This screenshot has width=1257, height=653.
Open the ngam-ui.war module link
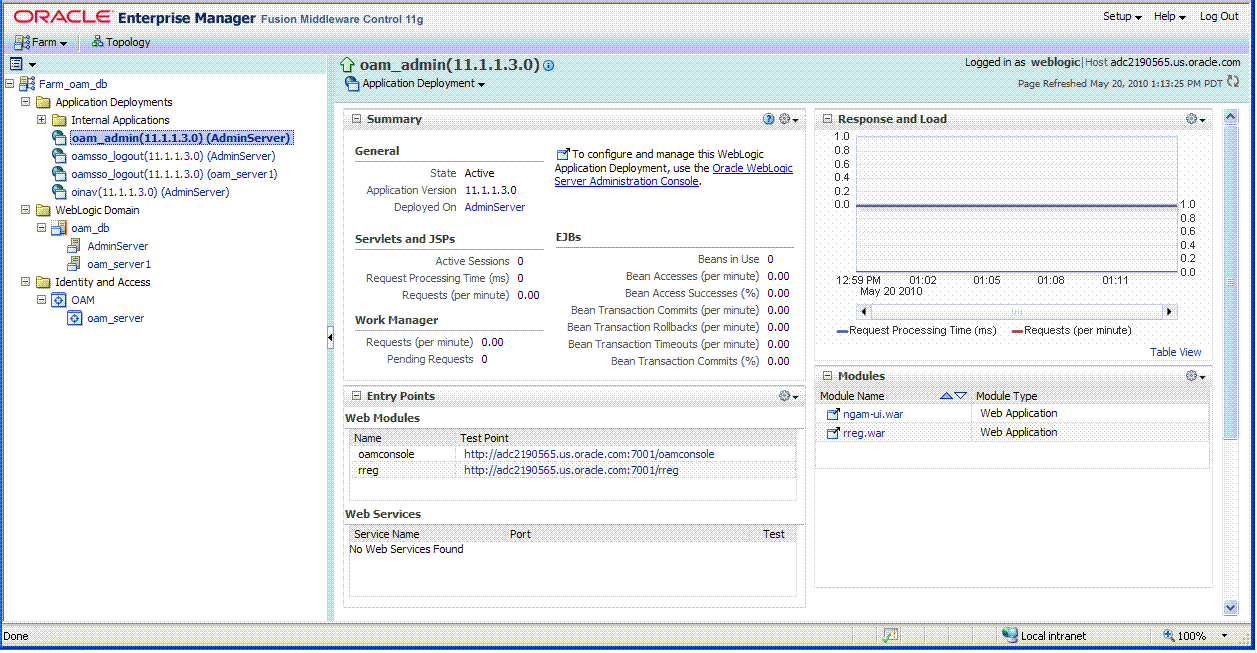click(873, 414)
